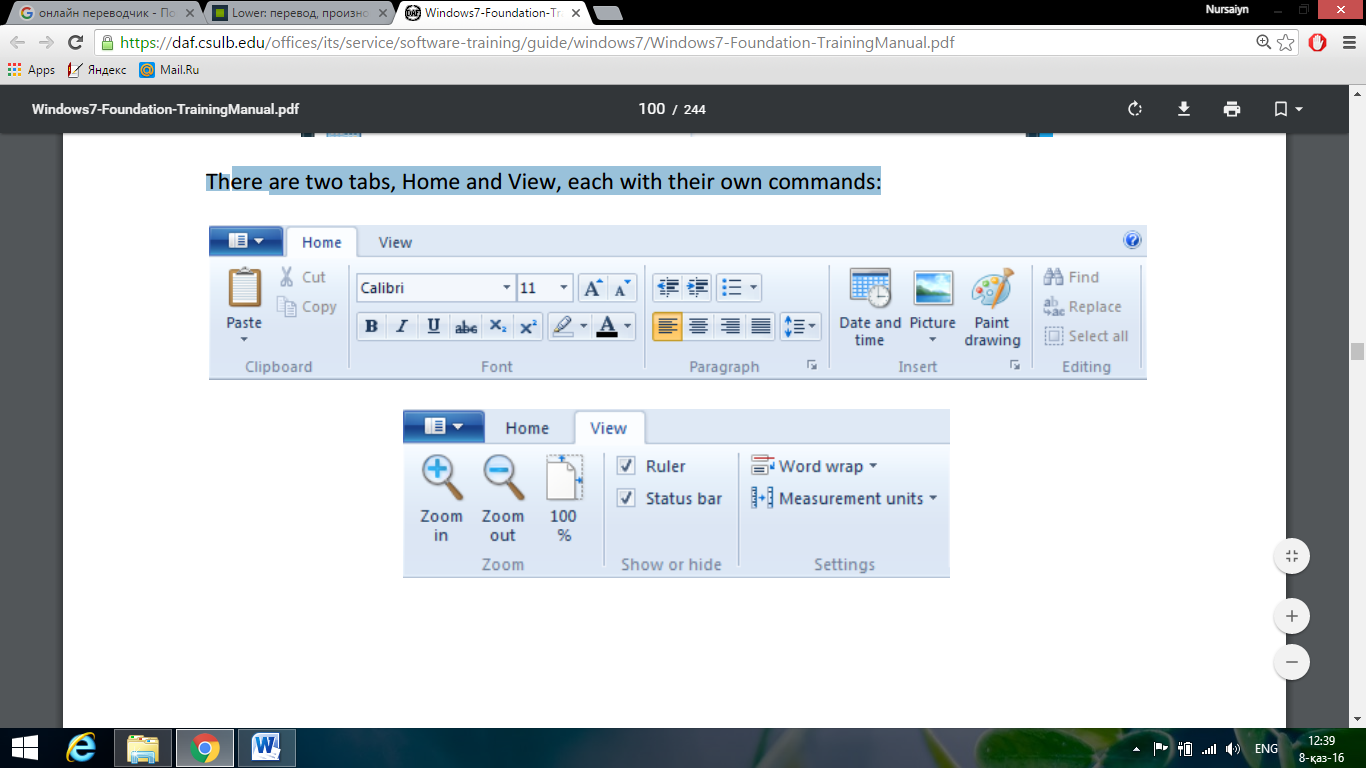
Task: Click the Zoom out magnifier in ribbon
Action: coord(503,478)
